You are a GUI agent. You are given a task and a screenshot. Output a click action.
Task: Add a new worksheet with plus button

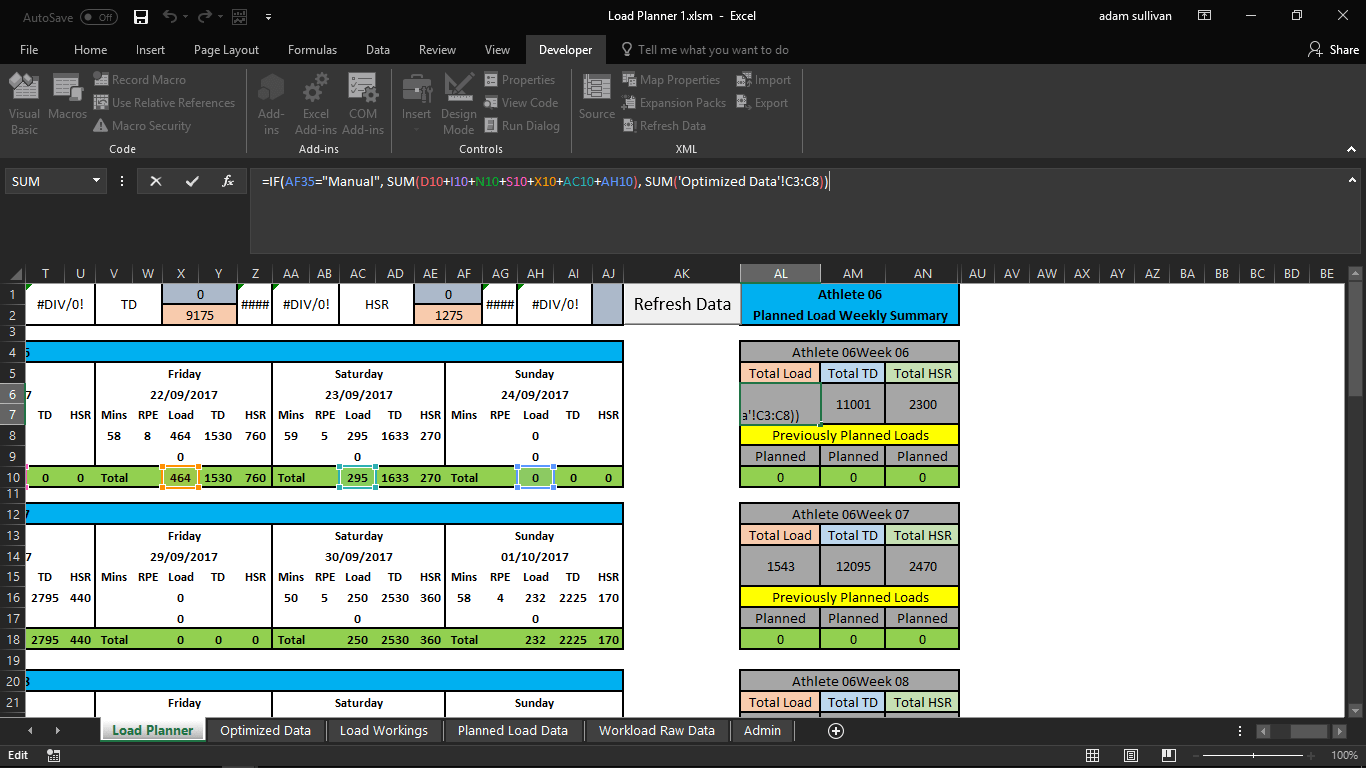coord(835,731)
